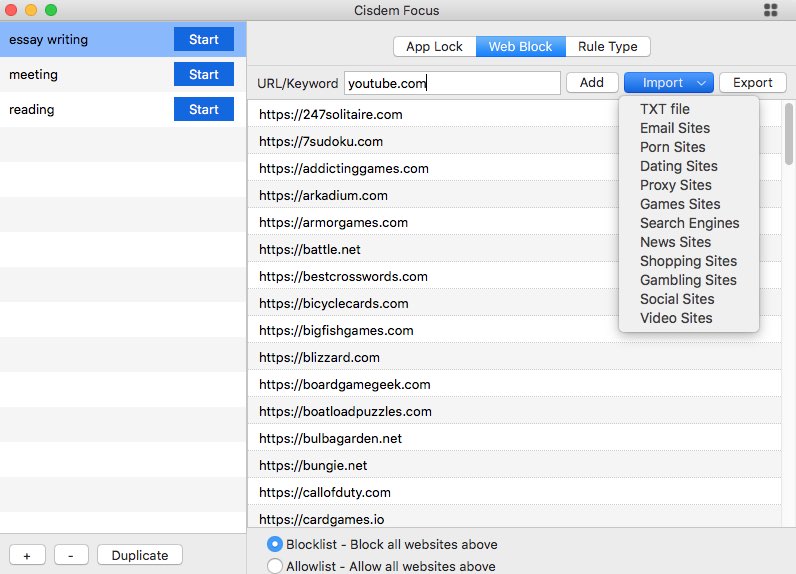Select https://addictinggames.com in list

click(x=514, y=168)
